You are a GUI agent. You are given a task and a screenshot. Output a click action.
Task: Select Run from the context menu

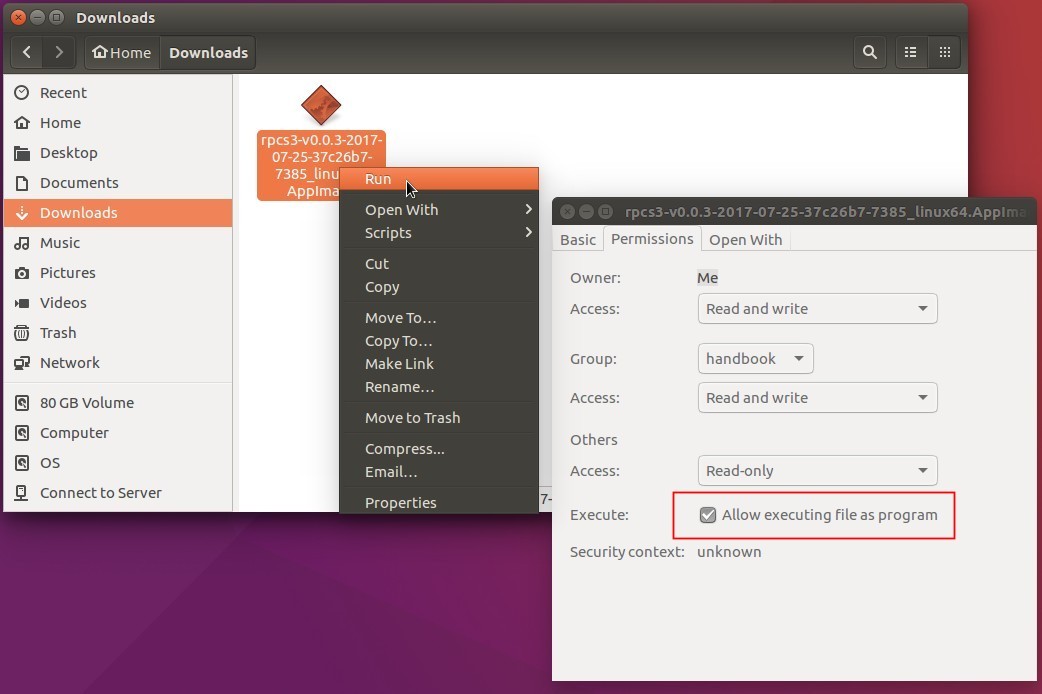pyautogui.click(x=379, y=179)
